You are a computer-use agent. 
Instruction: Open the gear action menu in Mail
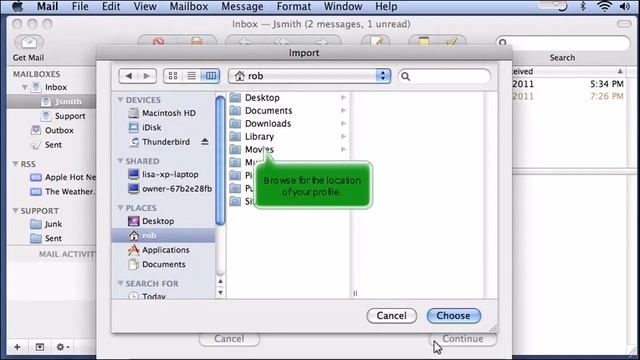point(62,347)
